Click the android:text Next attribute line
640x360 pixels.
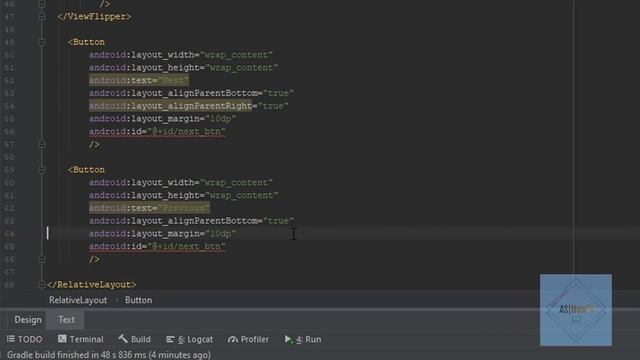coord(139,80)
